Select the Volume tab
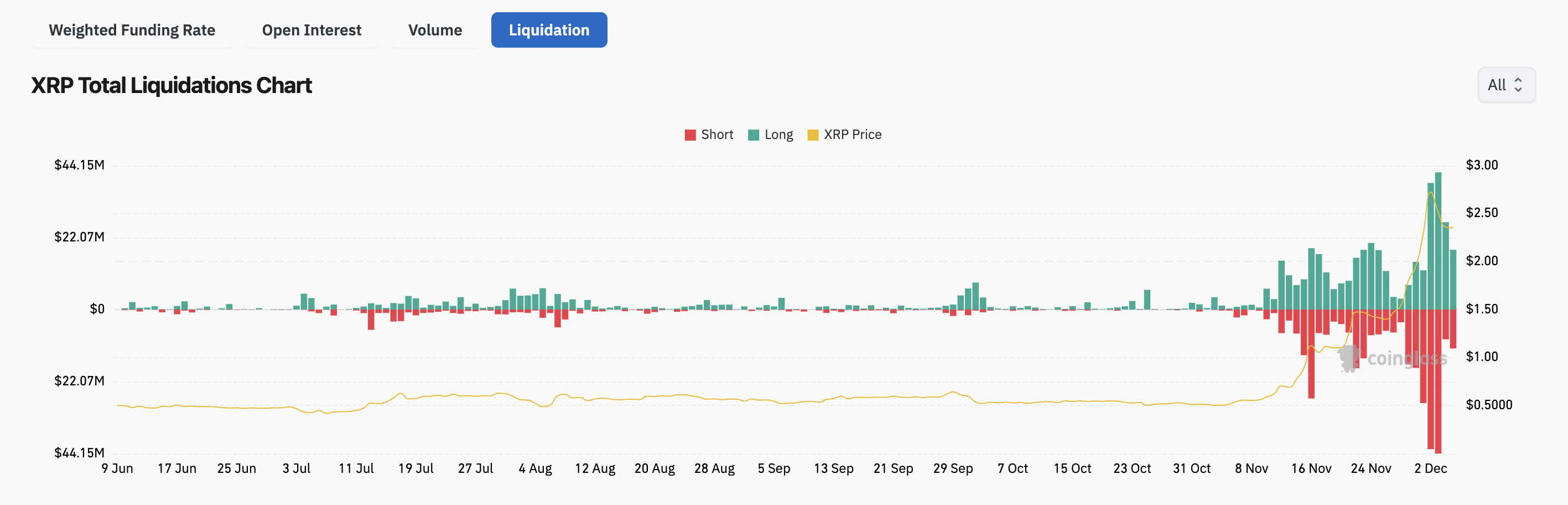1568x505 pixels. (435, 30)
